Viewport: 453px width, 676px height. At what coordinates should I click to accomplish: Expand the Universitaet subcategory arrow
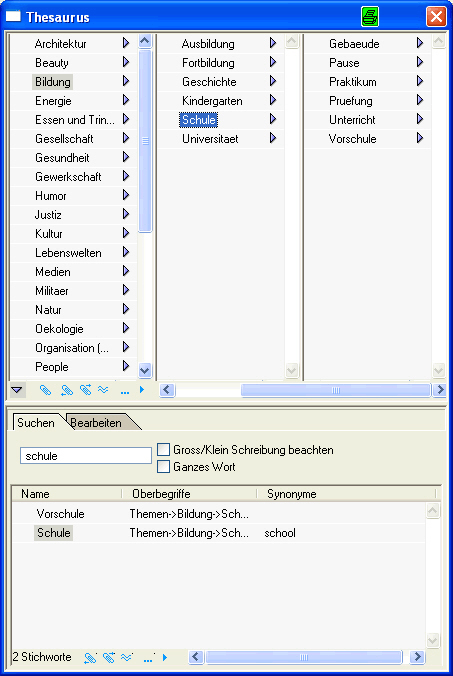(273, 138)
